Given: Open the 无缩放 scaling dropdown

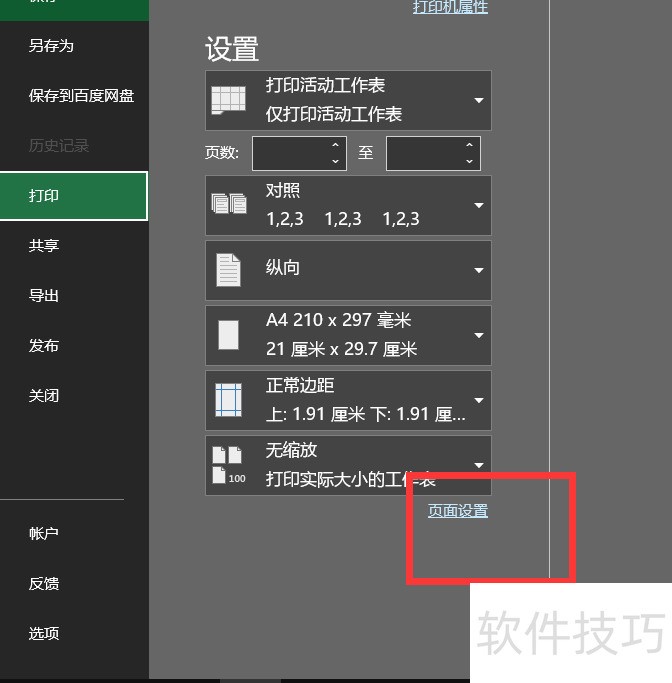Looking at the screenshot, I should coord(348,465).
